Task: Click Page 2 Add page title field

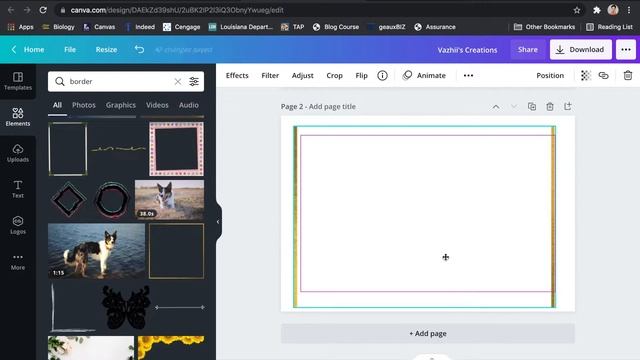Action: 318,107
